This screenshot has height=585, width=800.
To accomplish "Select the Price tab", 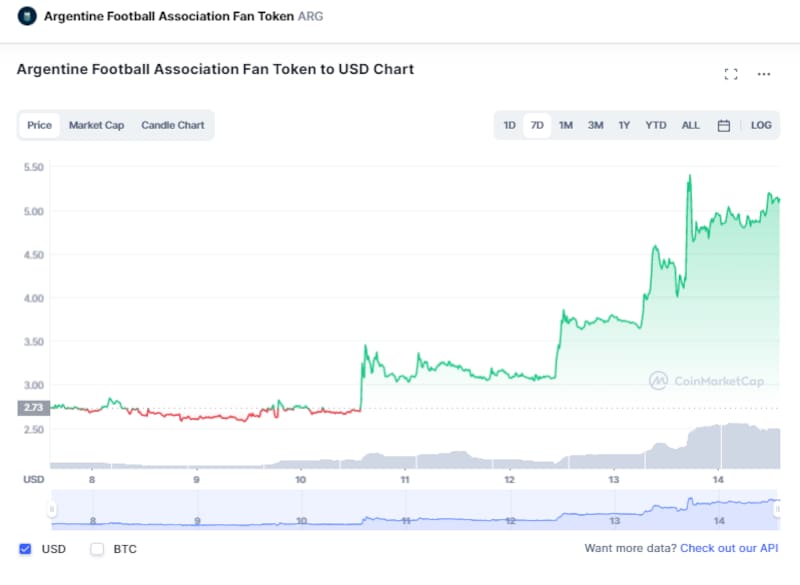I will (40, 125).
